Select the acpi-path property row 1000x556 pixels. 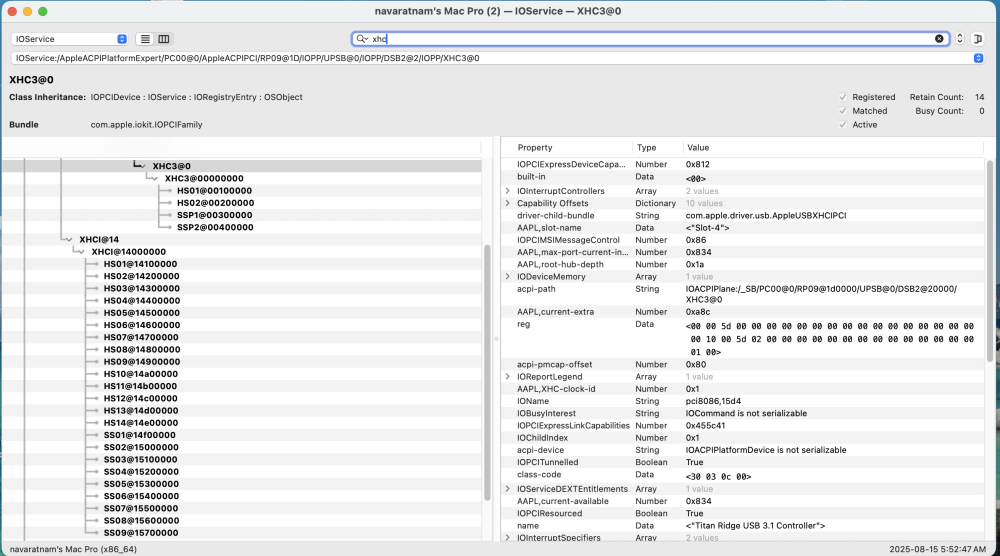click(743, 294)
